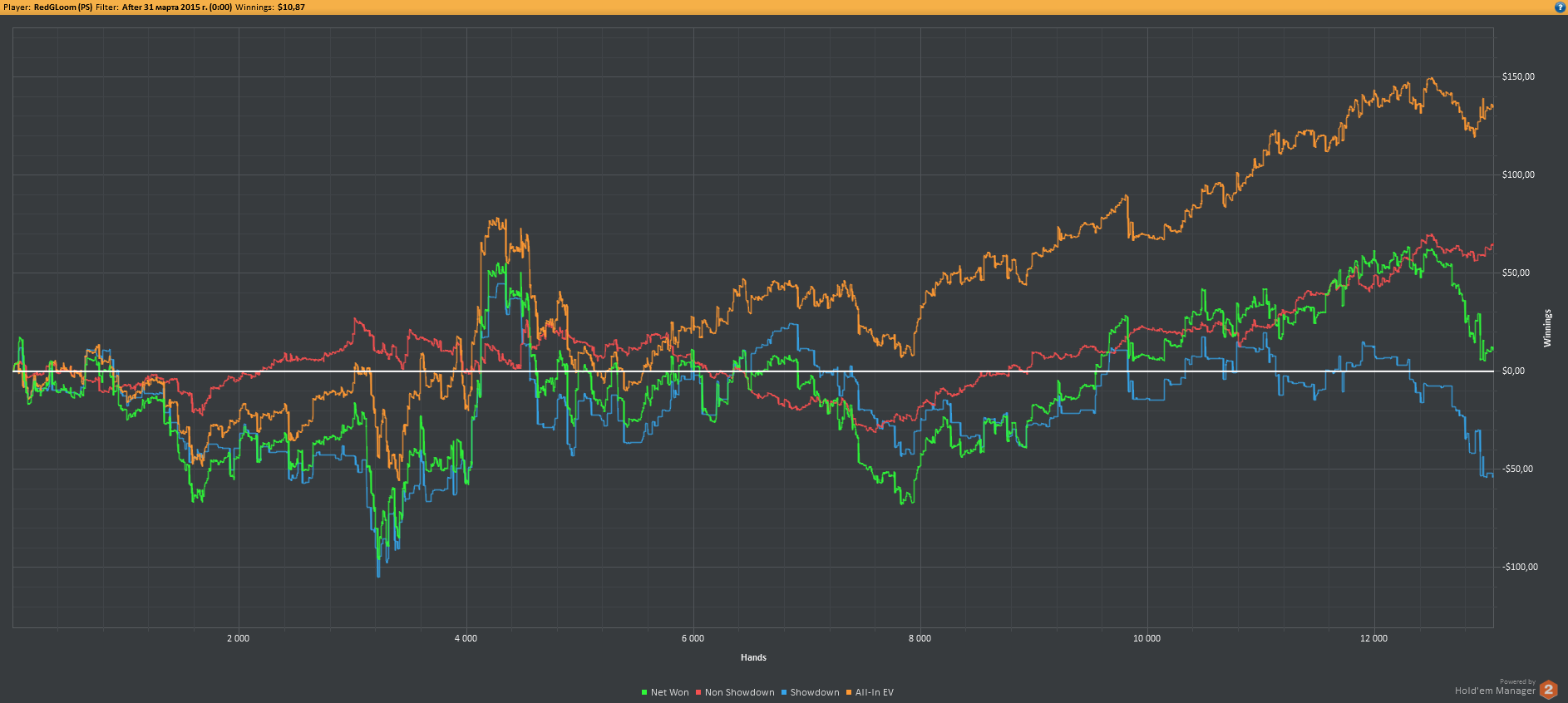1568x703 pixels.
Task: Click the 12 000 hands axis label
Action: 1373,638
